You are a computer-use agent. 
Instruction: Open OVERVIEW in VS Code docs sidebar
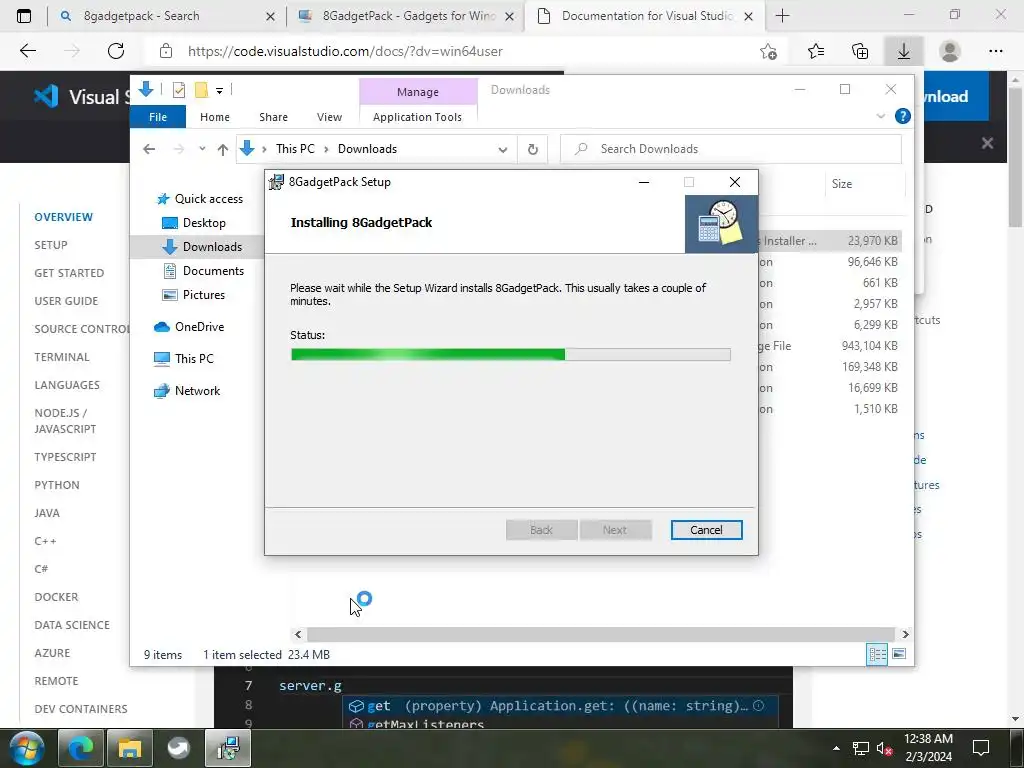pyautogui.click(x=63, y=217)
